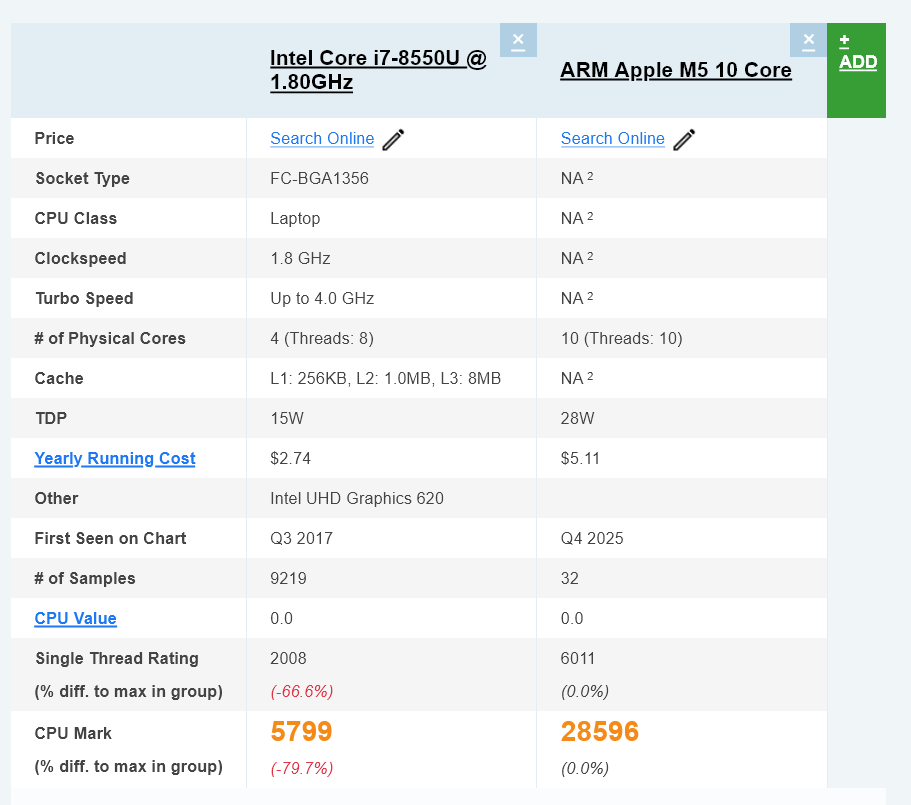Image resolution: width=911 pixels, height=805 pixels.
Task: Click the First Seen on Chart label
Action: pos(110,538)
